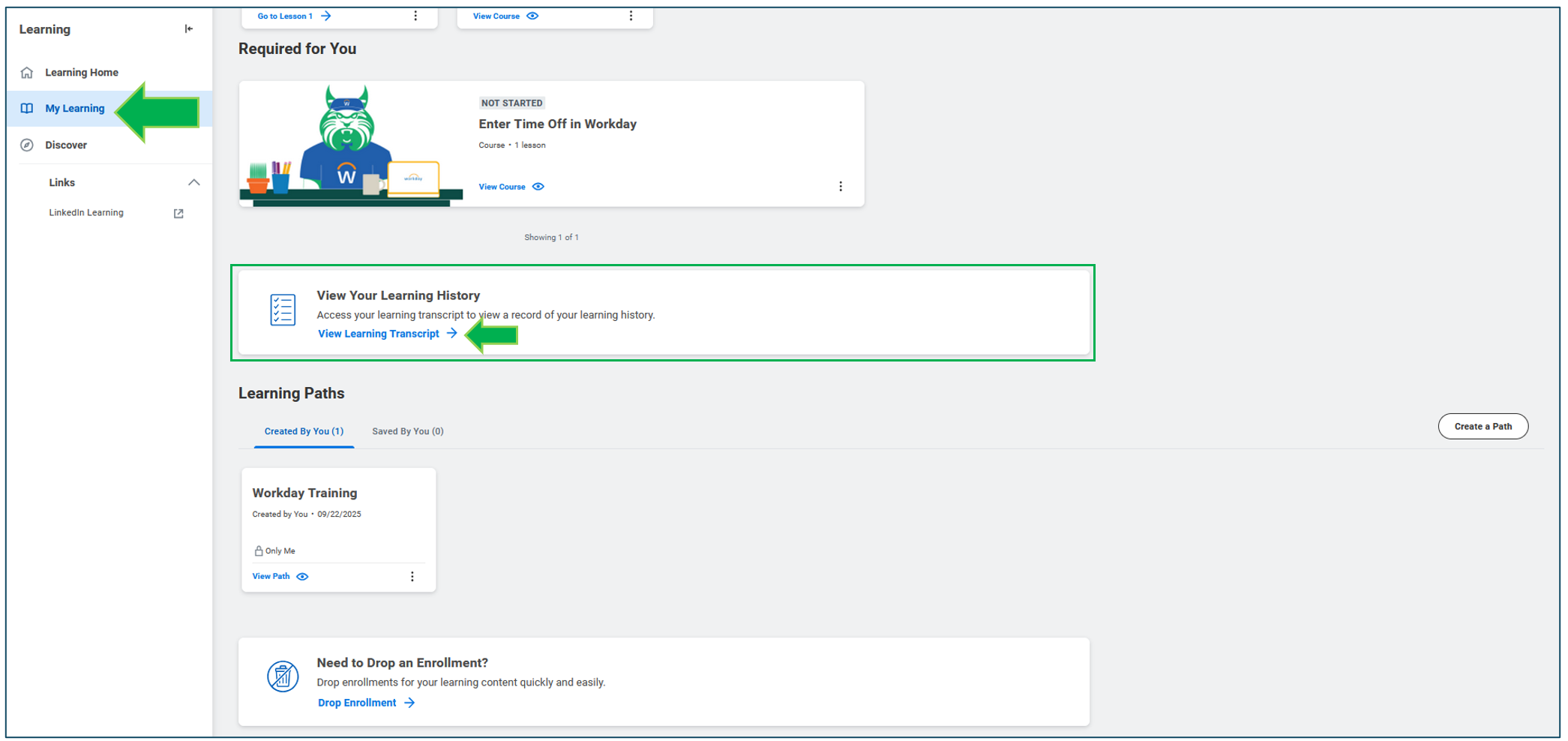Open the Discover section
The height and width of the screenshot is (741, 1568).
click(66, 145)
